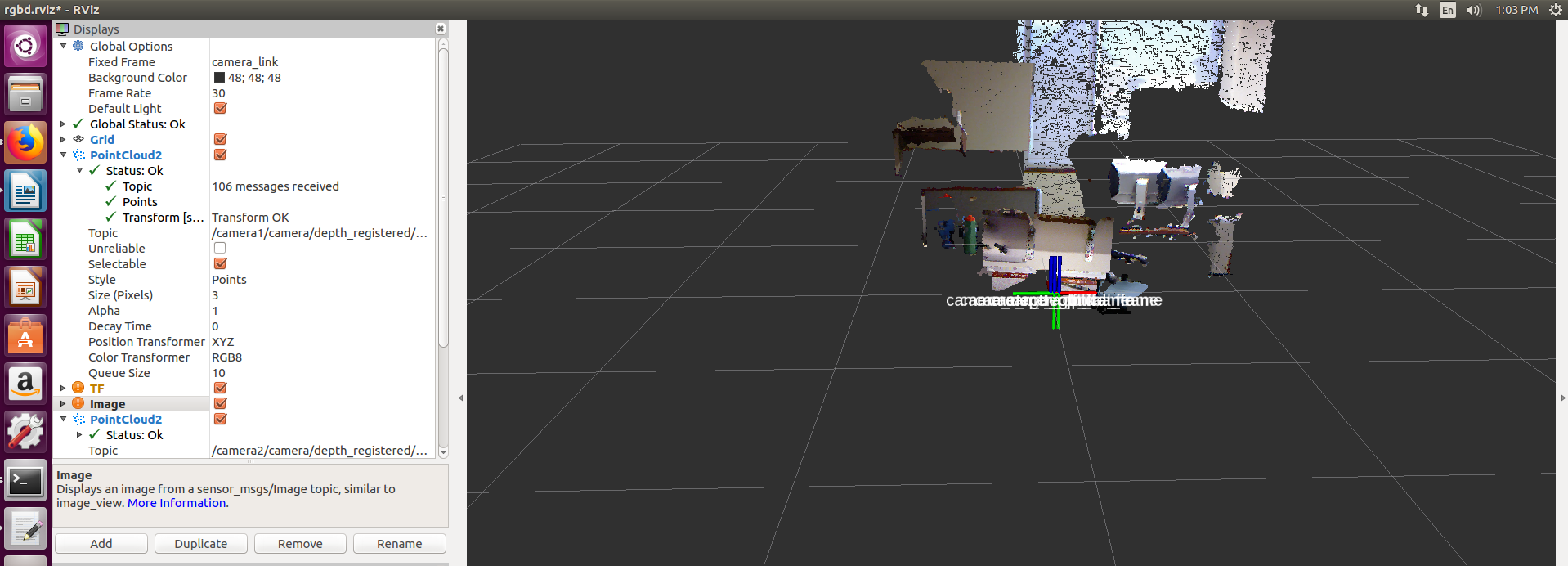Expand the Global Status: Ok entry
This screenshot has height=566, width=1568.
[x=64, y=124]
